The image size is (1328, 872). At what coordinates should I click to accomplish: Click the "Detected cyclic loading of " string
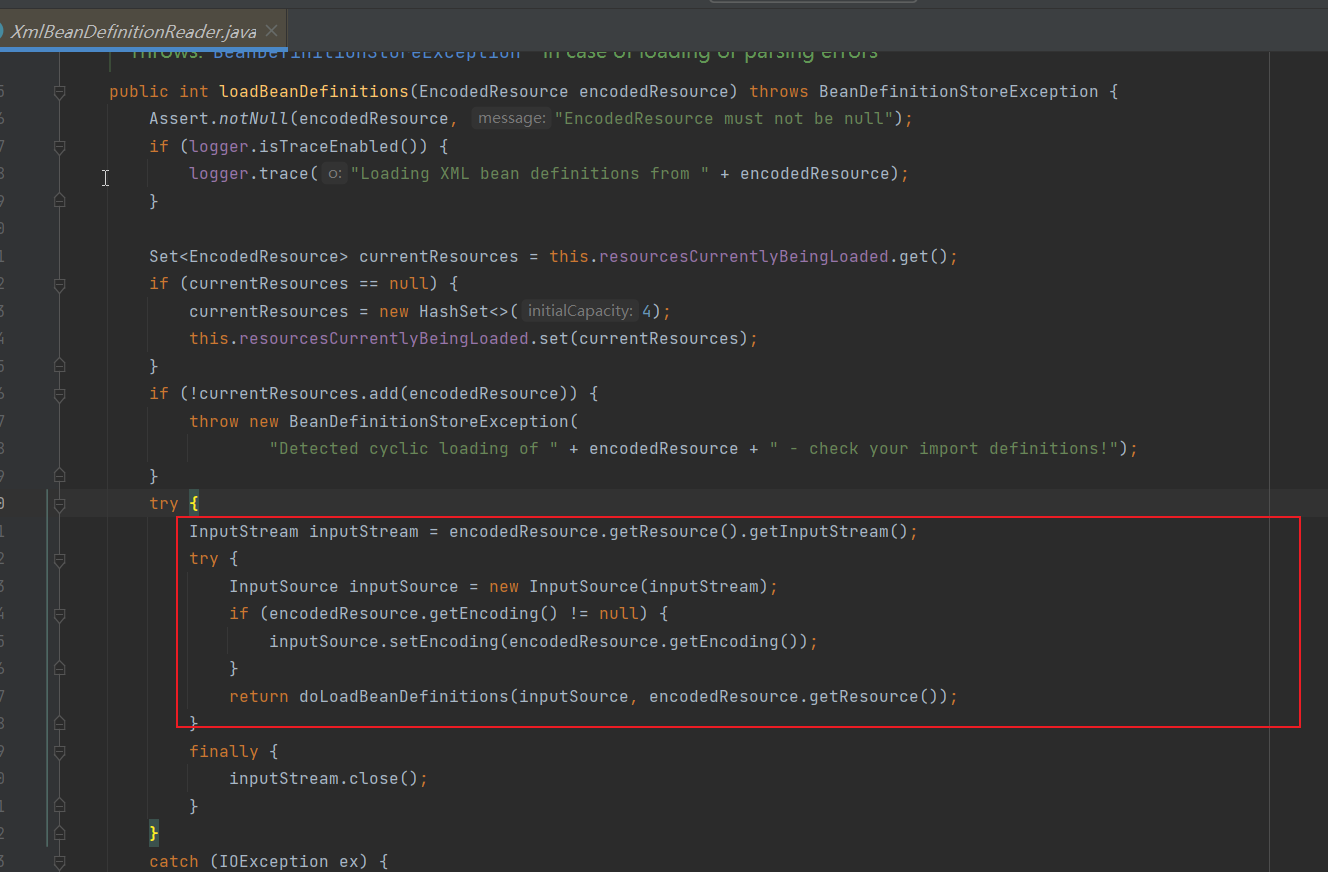(x=414, y=449)
